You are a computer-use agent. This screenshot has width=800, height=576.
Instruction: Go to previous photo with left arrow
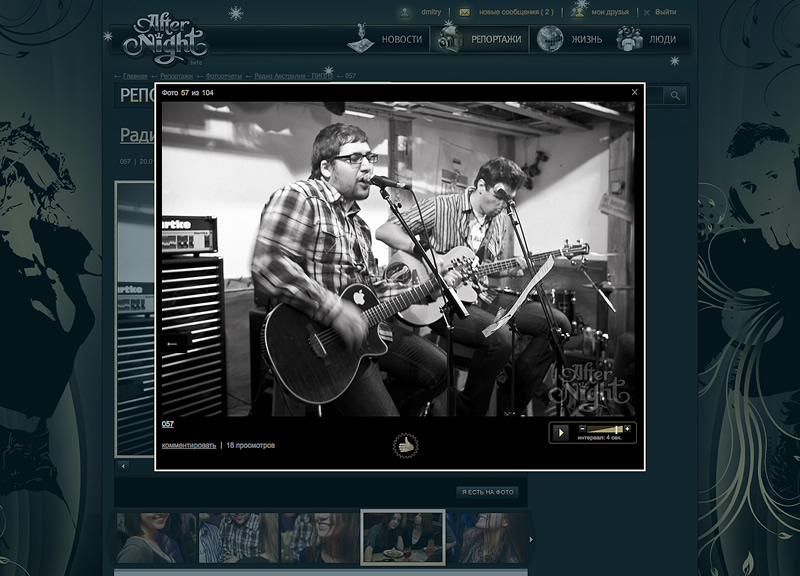click(x=173, y=344)
